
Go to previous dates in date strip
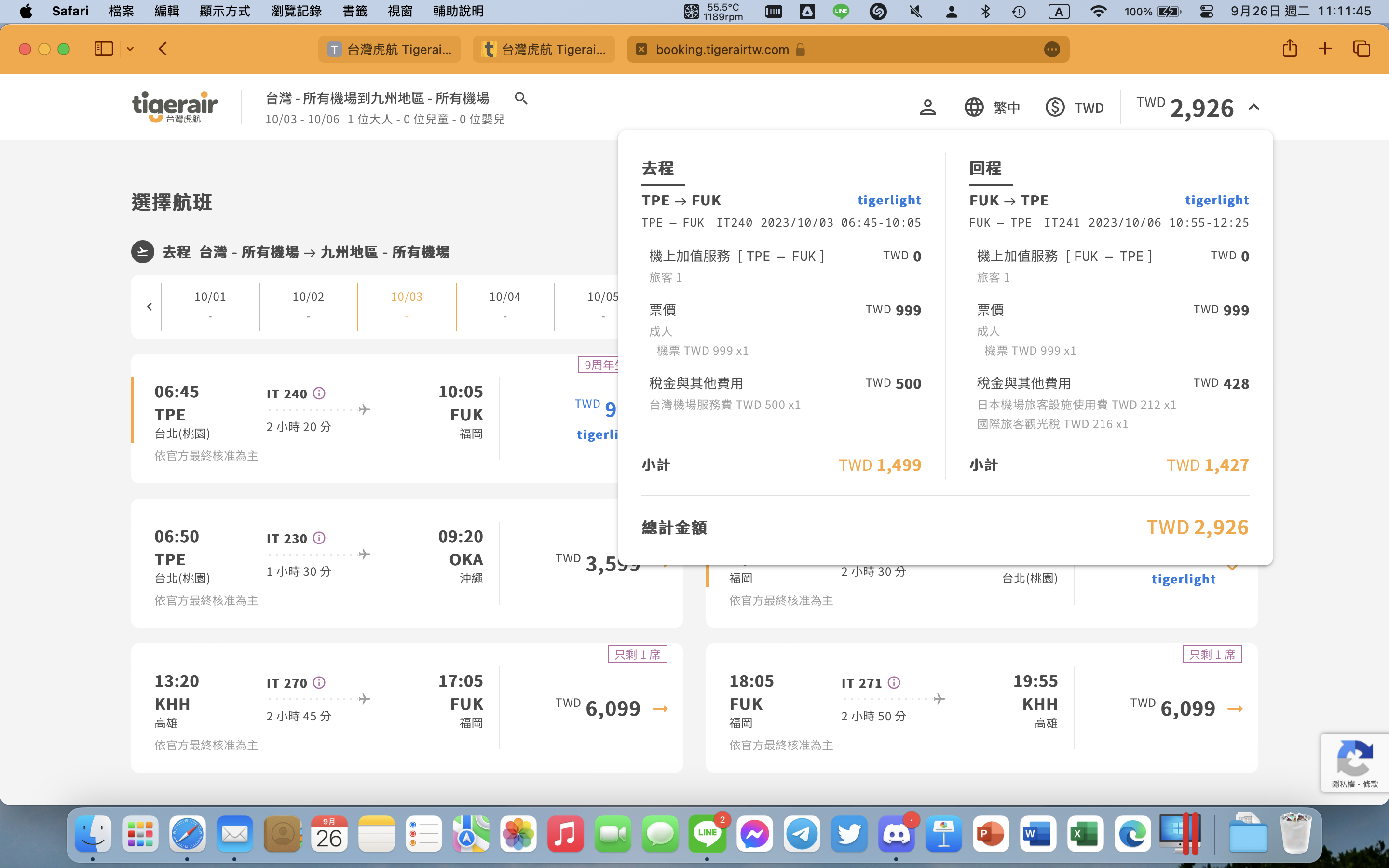[149, 307]
